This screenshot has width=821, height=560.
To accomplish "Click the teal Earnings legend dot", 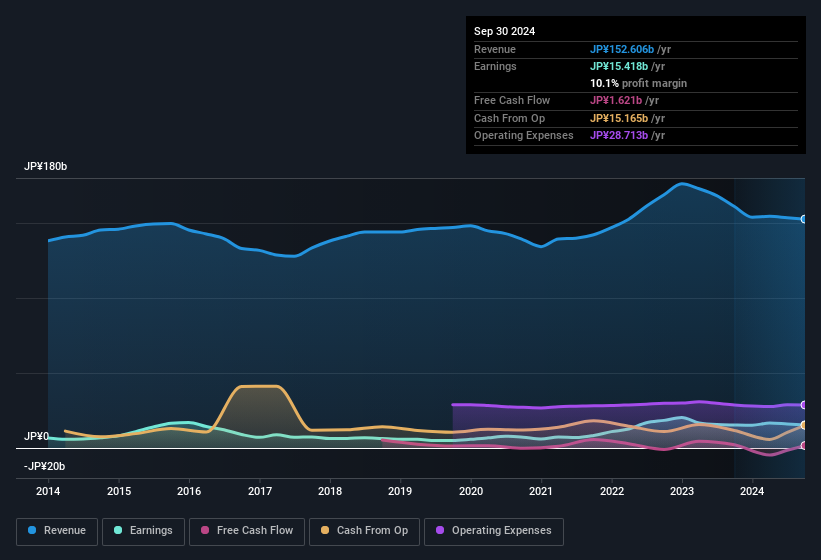I will click(119, 530).
